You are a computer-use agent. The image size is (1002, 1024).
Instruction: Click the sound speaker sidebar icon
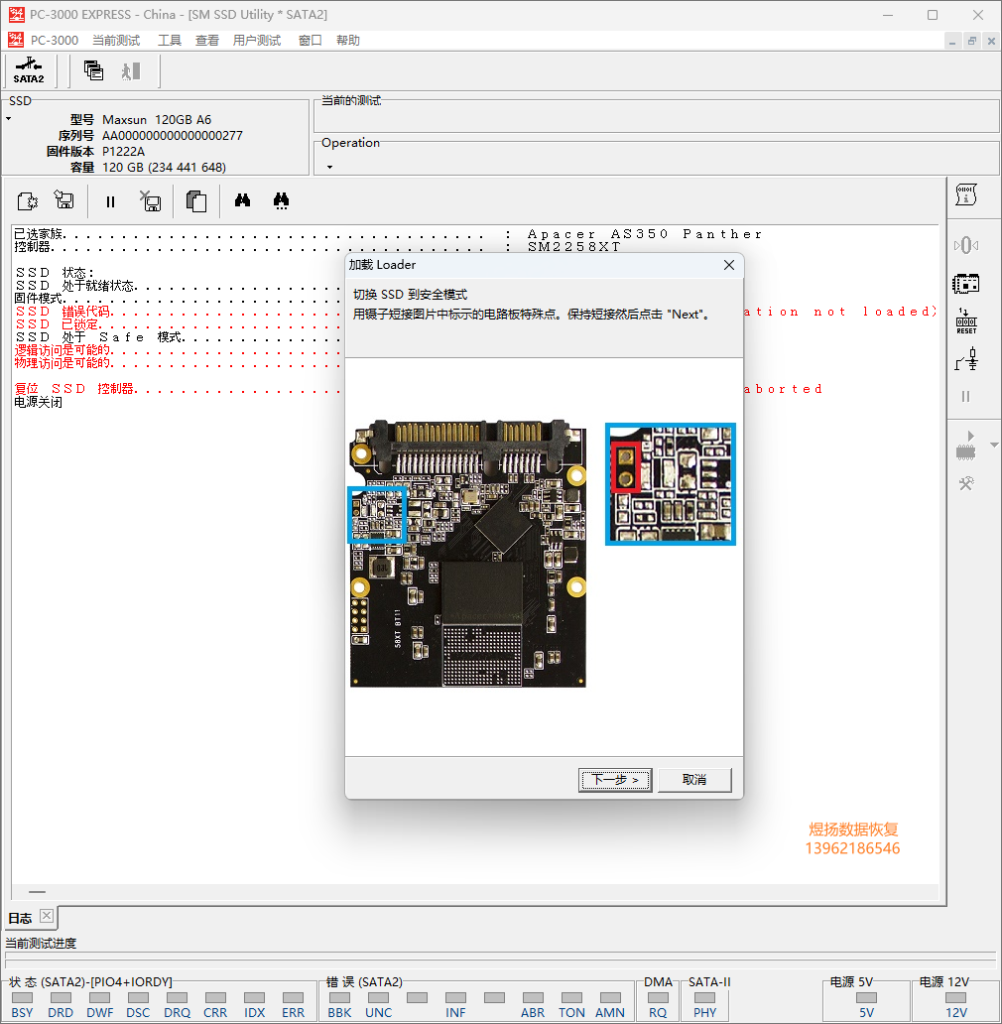point(966,246)
